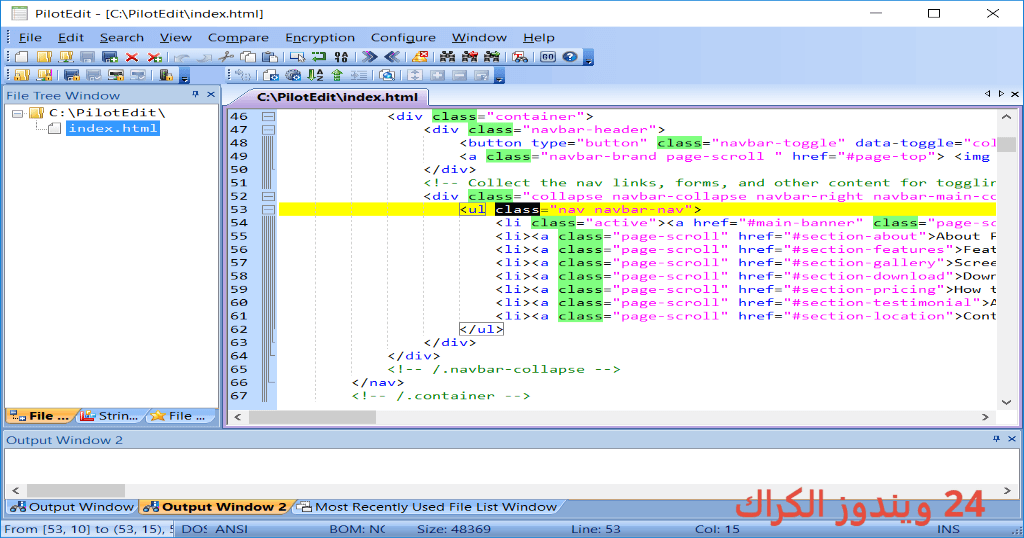1024x538 pixels.
Task: Click the editor tab scroll right arrow
Action: pyautogui.click(x=1001, y=94)
